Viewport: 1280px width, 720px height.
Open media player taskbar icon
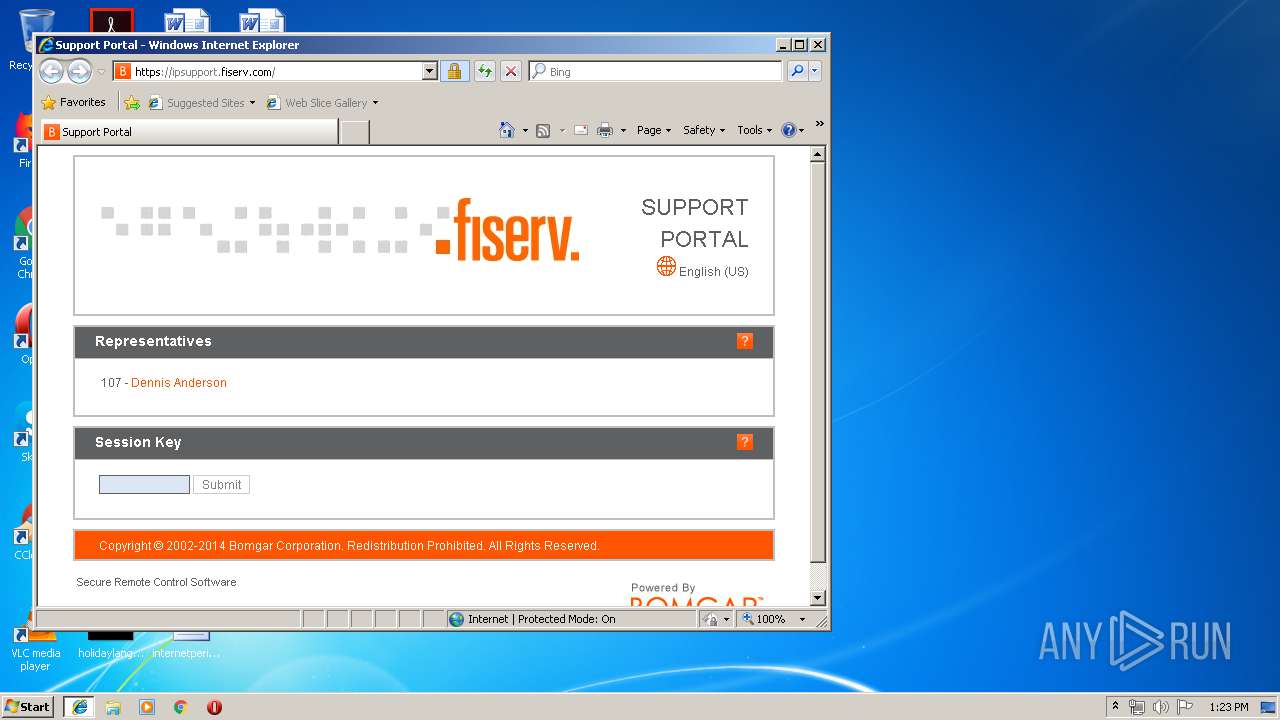pyautogui.click(x=147, y=707)
